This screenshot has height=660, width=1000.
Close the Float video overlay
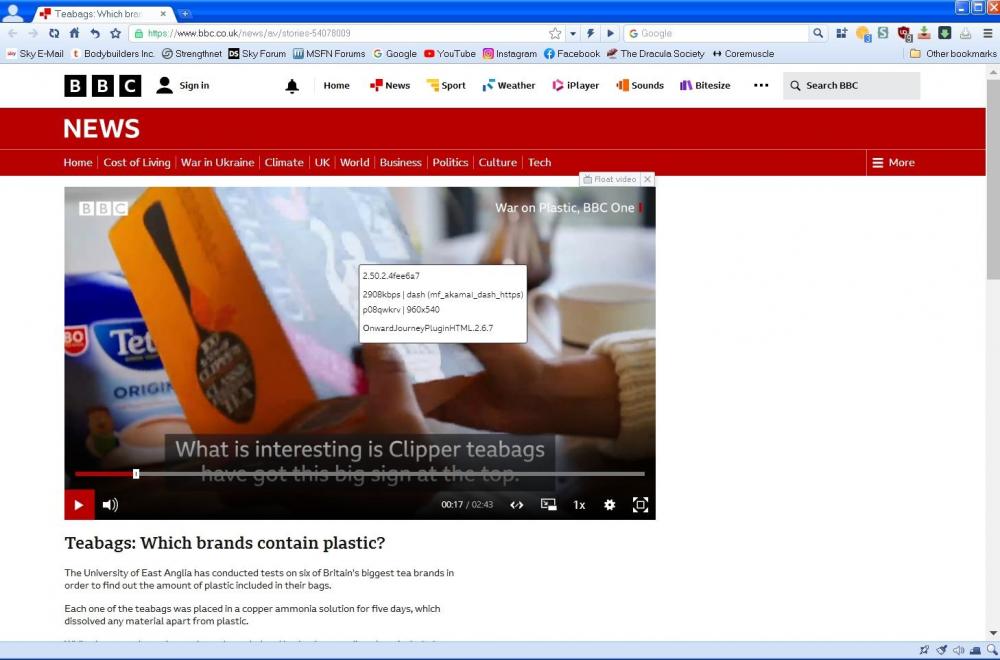click(647, 179)
